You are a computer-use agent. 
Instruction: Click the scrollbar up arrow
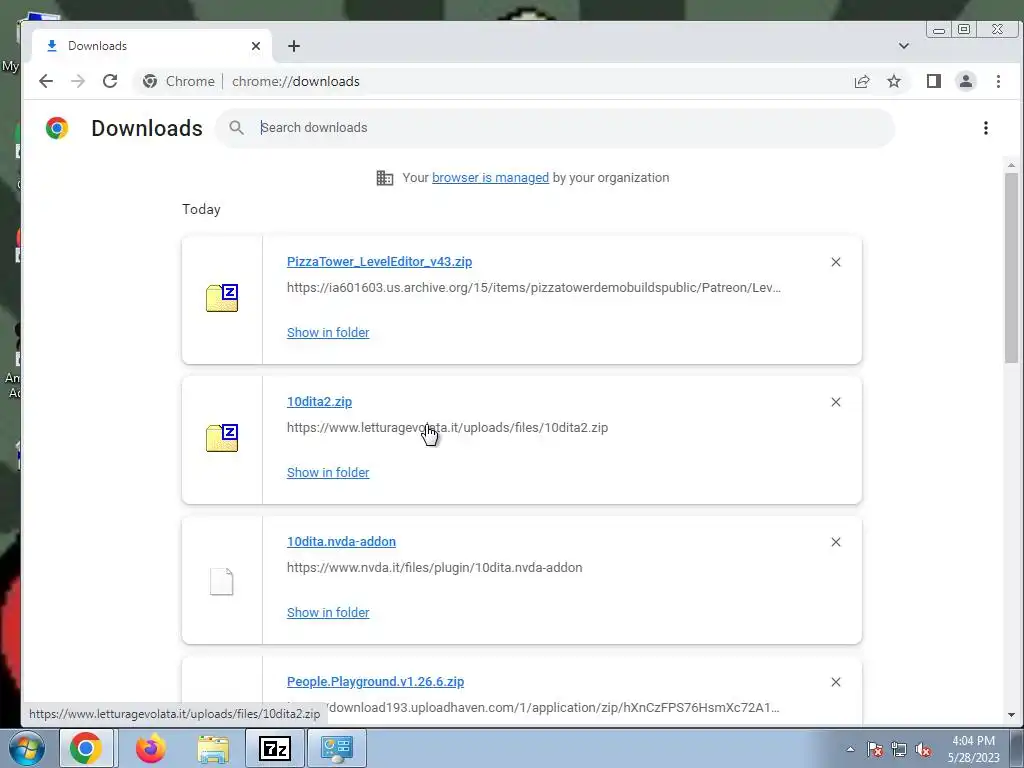tap(1012, 166)
